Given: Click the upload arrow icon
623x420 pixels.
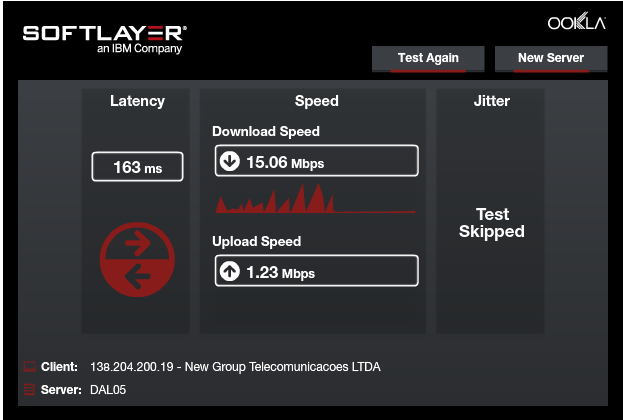Looking at the screenshot, I should [230, 271].
